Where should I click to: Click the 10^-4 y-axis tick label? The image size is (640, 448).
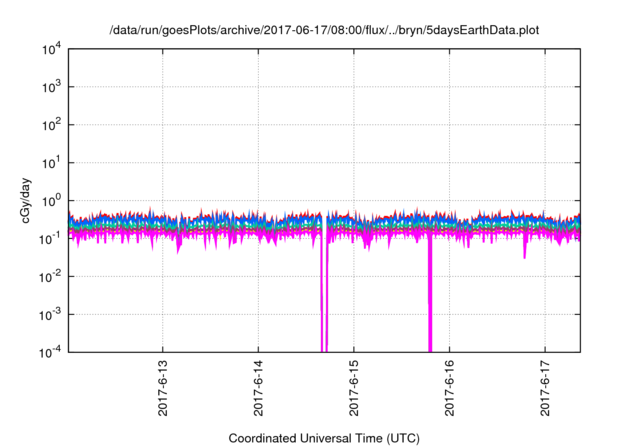pos(50,352)
